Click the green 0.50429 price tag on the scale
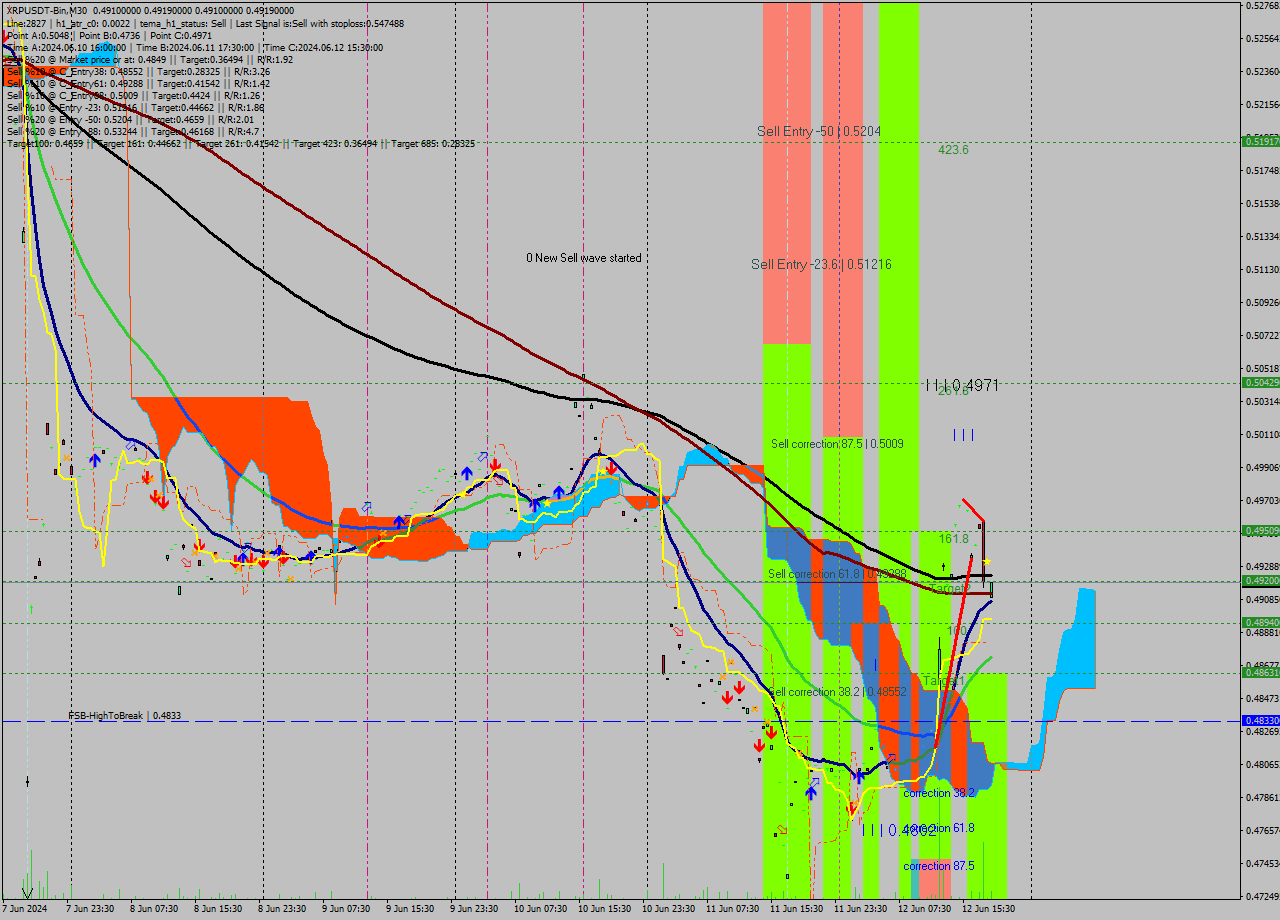Screen dimensions: 1280x920 1258,381
